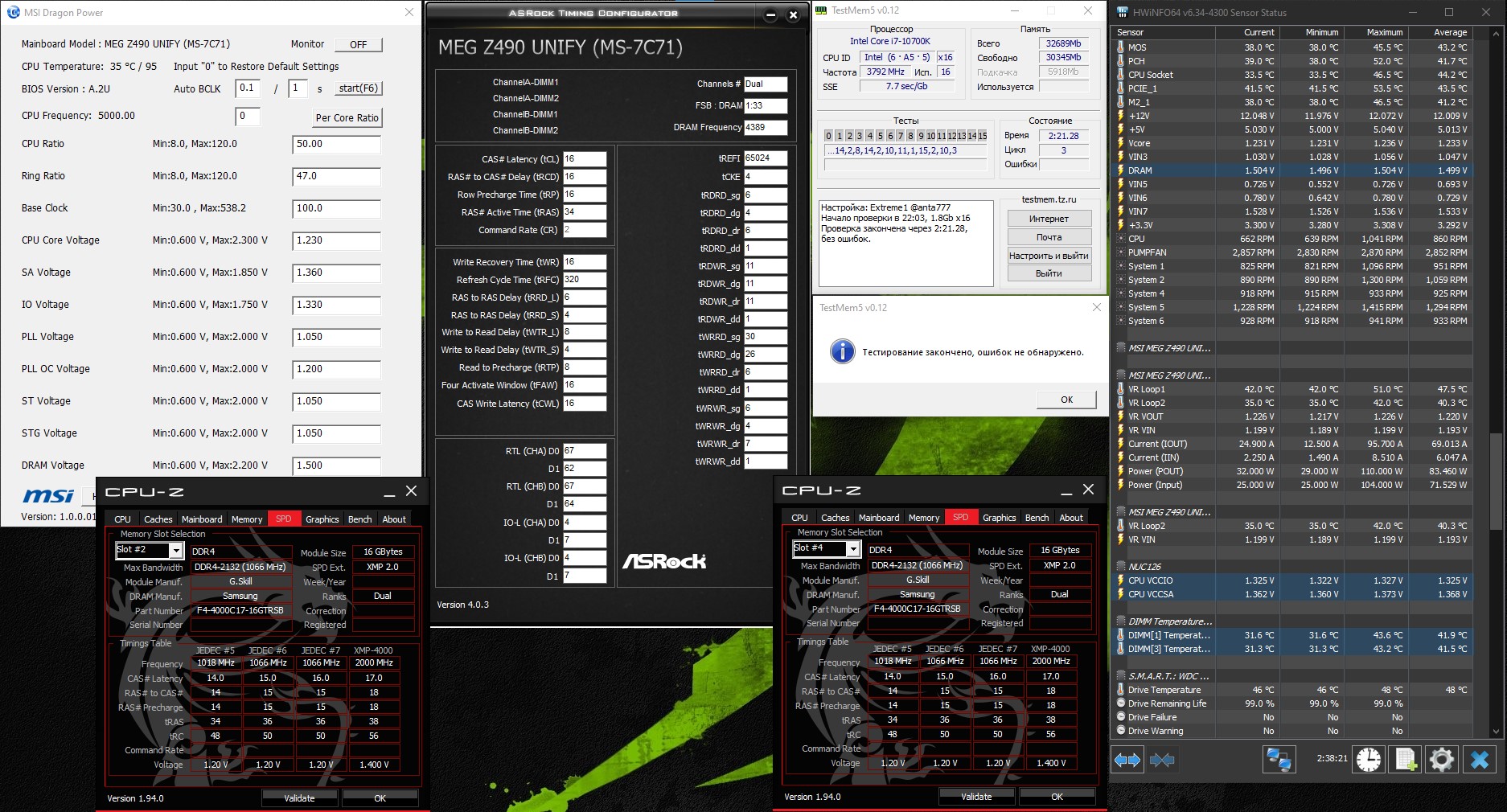
Task: Click Настроить и выйти in TestMem5
Action: click(x=1049, y=256)
